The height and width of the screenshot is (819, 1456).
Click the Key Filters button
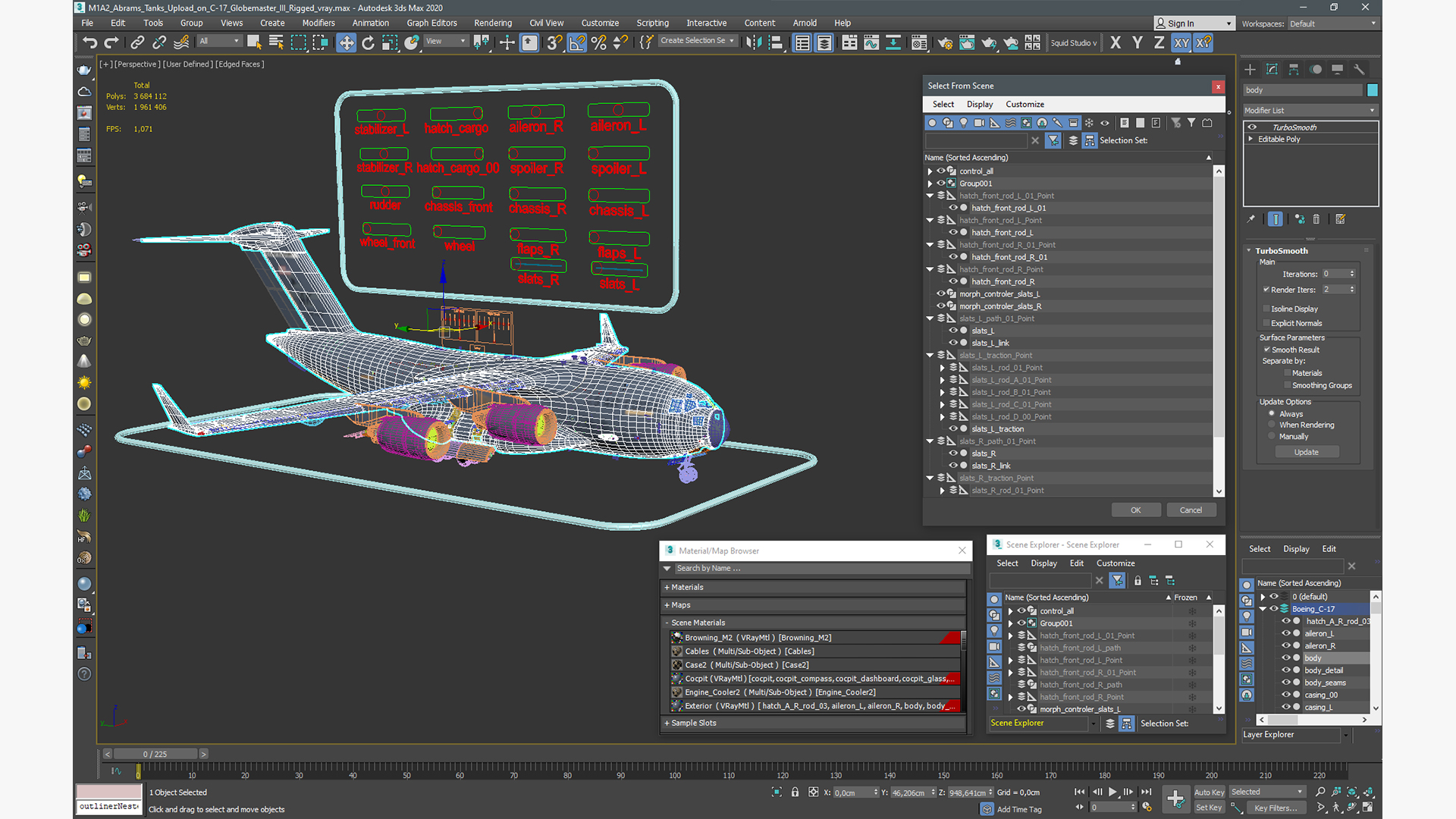[x=1276, y=808]
